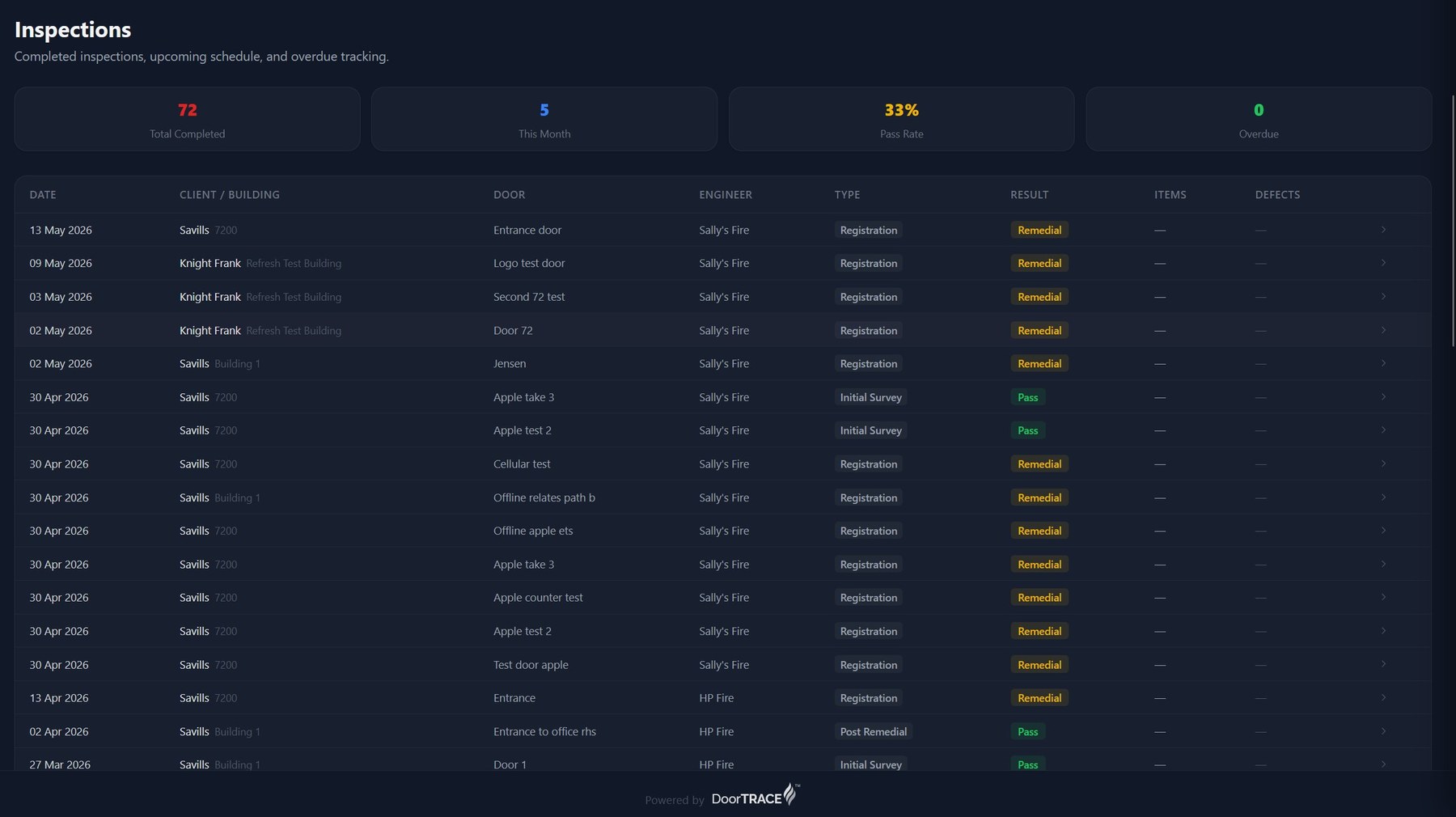Open the Logo test door row chevron
This screenshot has height=817, width=1456.
(x=1383, y=263)
